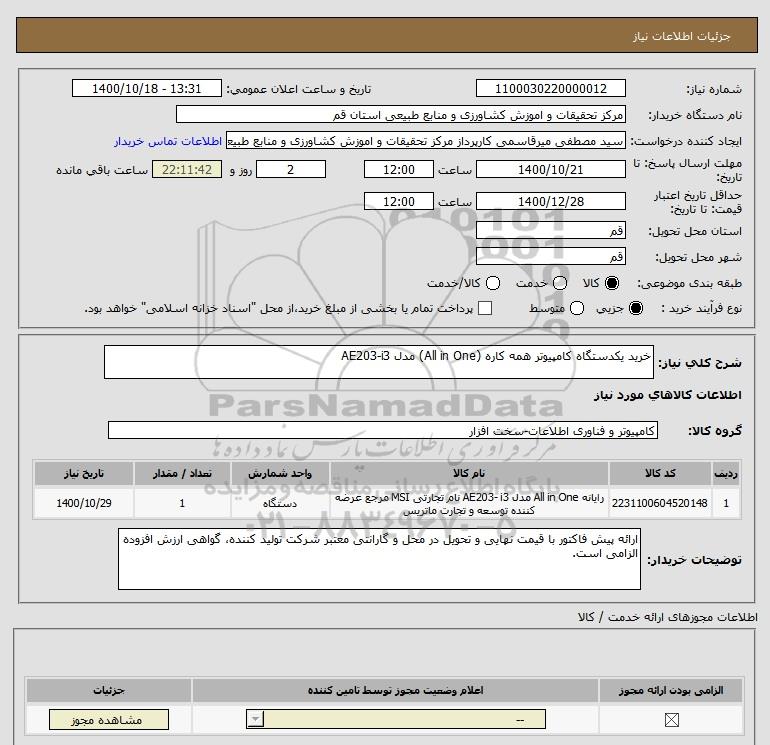Click the announcement date field 1400/10/18 - 13:31
The height and width of the screenshot is (745, 770).
point(146,88)
